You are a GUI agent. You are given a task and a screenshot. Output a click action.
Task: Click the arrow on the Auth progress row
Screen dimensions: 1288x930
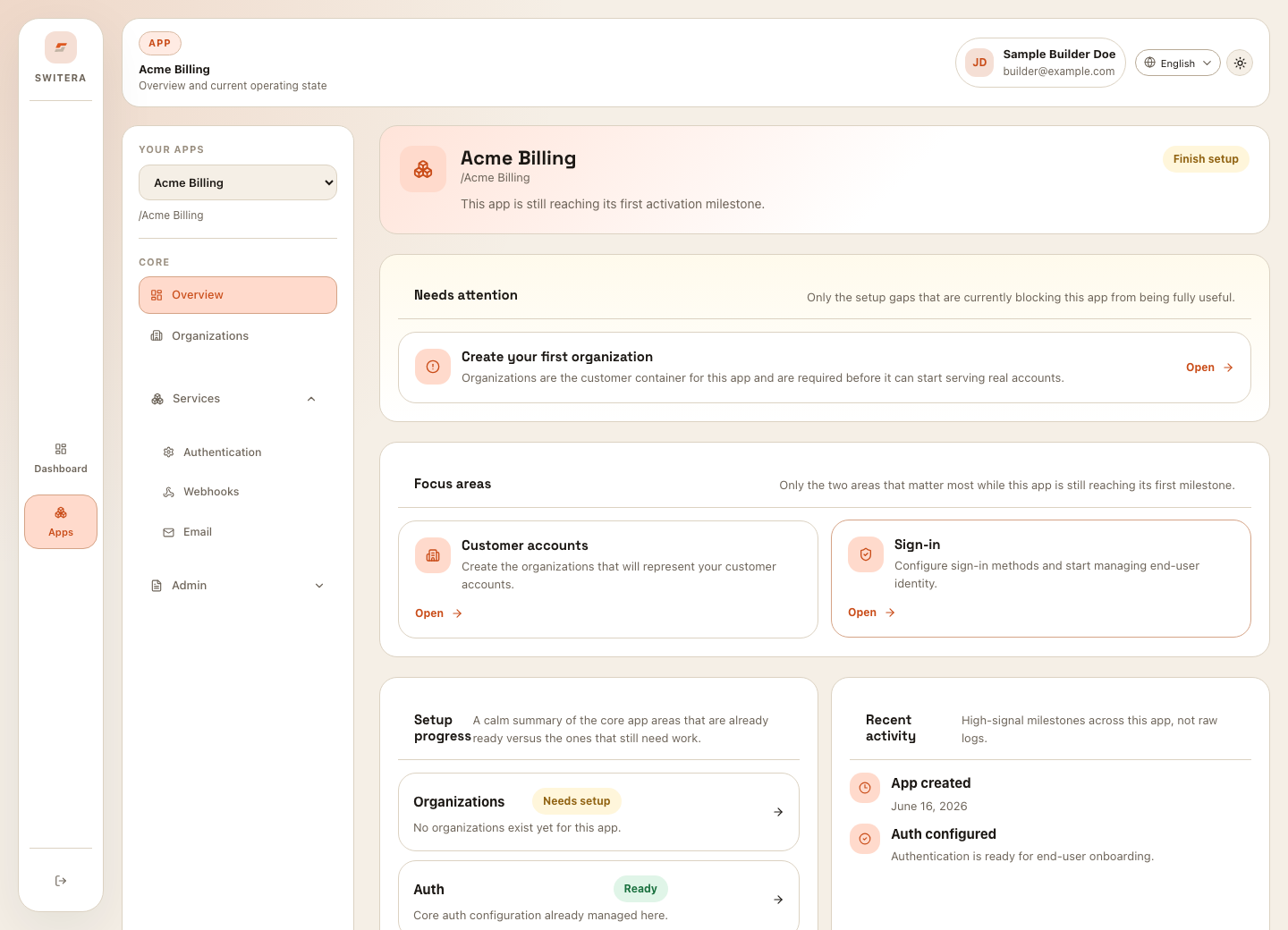coord(778,900)
